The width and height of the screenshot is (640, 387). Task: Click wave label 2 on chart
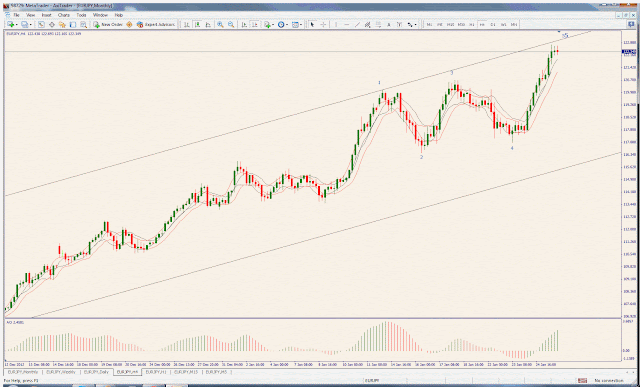click(x=422, y=157)
